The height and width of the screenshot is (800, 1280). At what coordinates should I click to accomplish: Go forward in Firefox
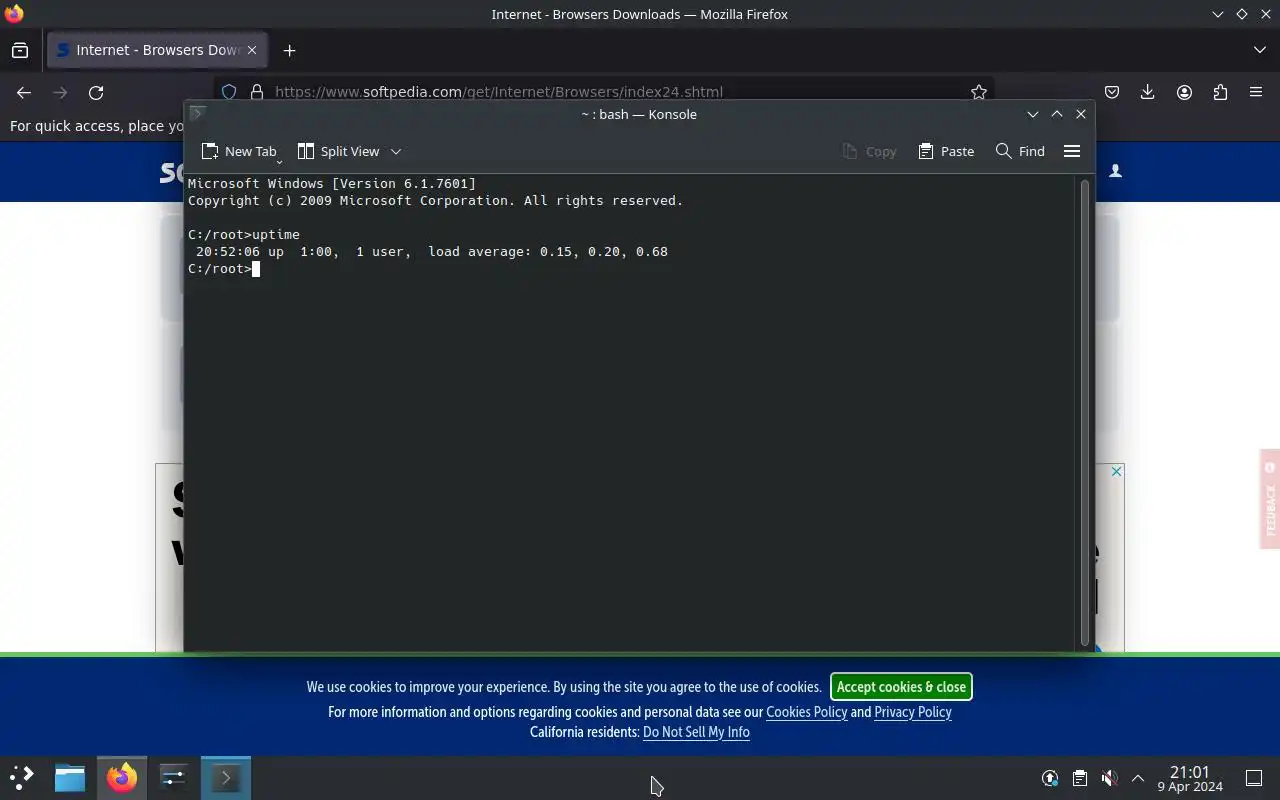[x=60, y=92]
